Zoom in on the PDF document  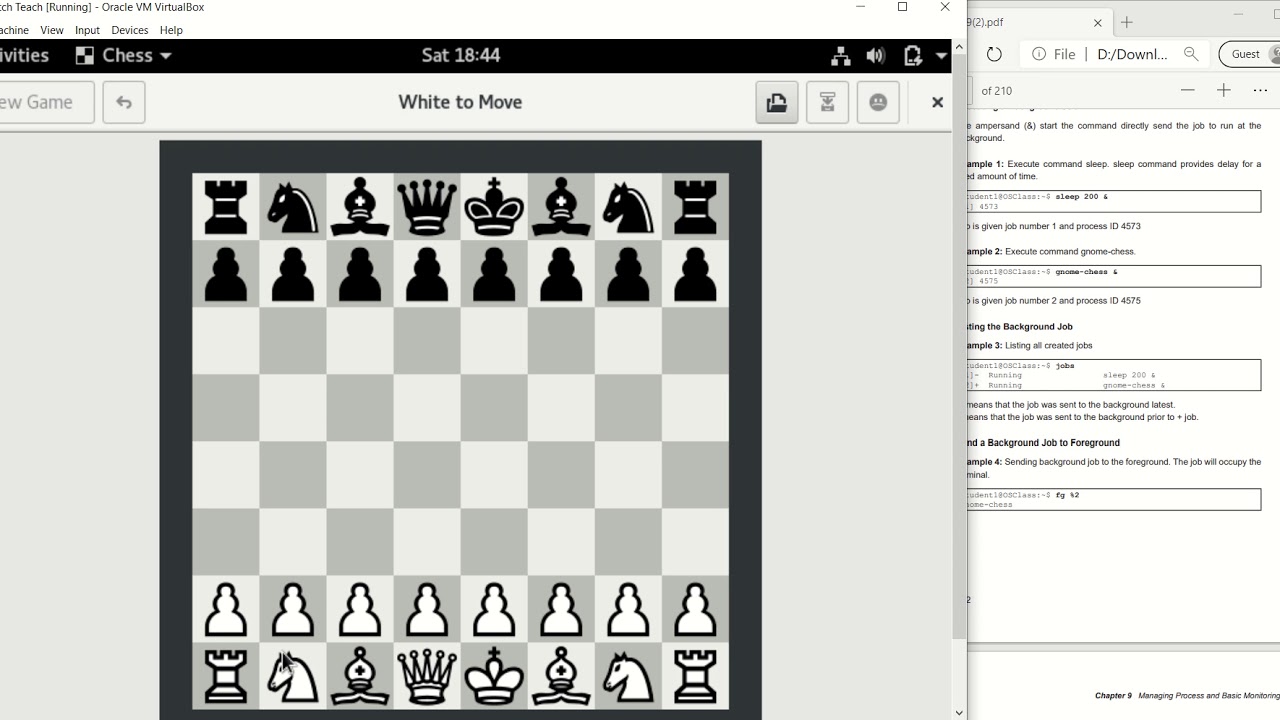pyautogui.click(x=1223, y=90)
